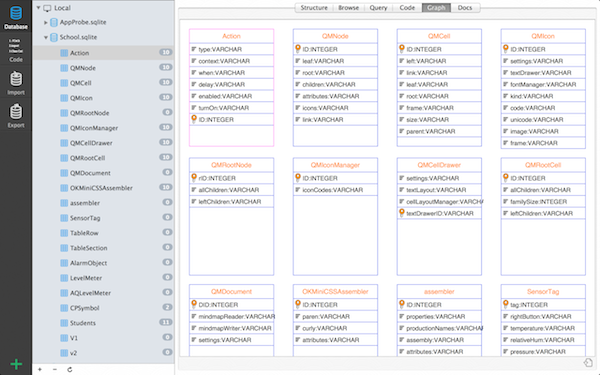Click the key icon for tag in SensorTag

tap(505, 304)
